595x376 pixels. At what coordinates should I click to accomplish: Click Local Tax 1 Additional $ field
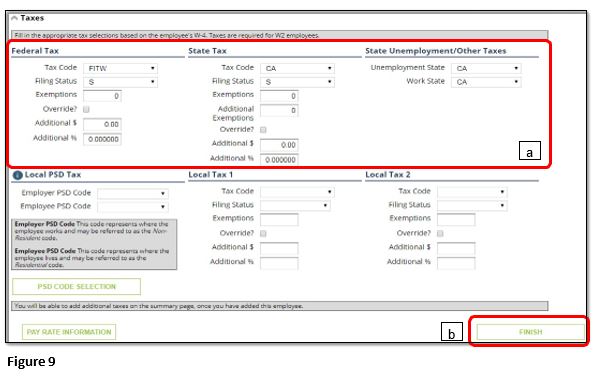tap(279, 248)
